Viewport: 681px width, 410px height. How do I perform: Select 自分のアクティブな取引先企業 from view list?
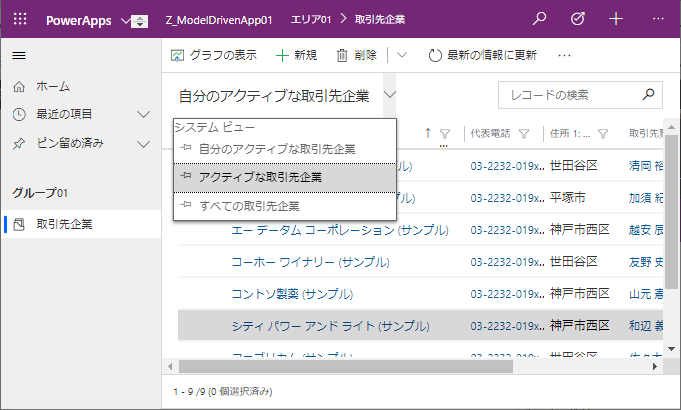(x=285, y=149)
